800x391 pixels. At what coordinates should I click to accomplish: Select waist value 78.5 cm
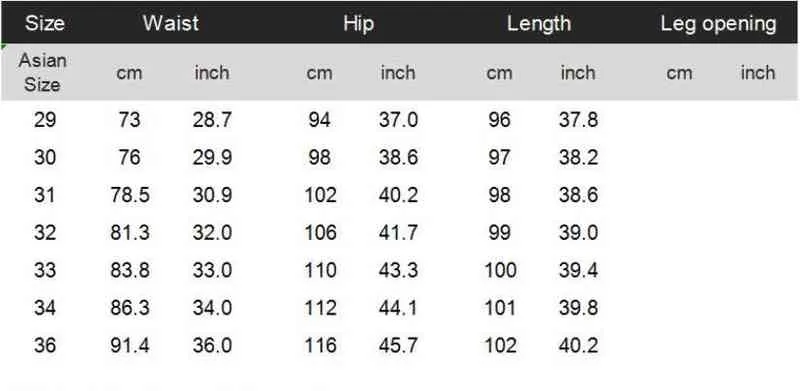pos(130,195)
